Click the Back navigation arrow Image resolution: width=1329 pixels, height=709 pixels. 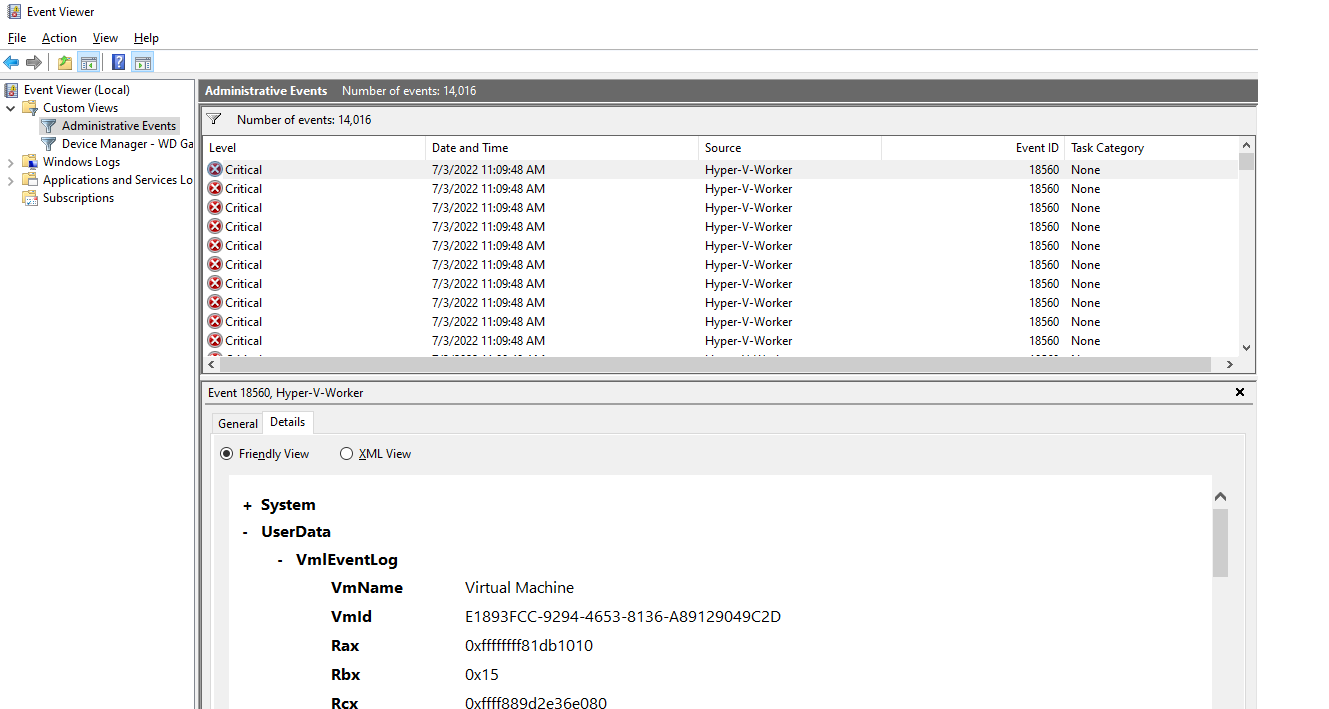11,62
